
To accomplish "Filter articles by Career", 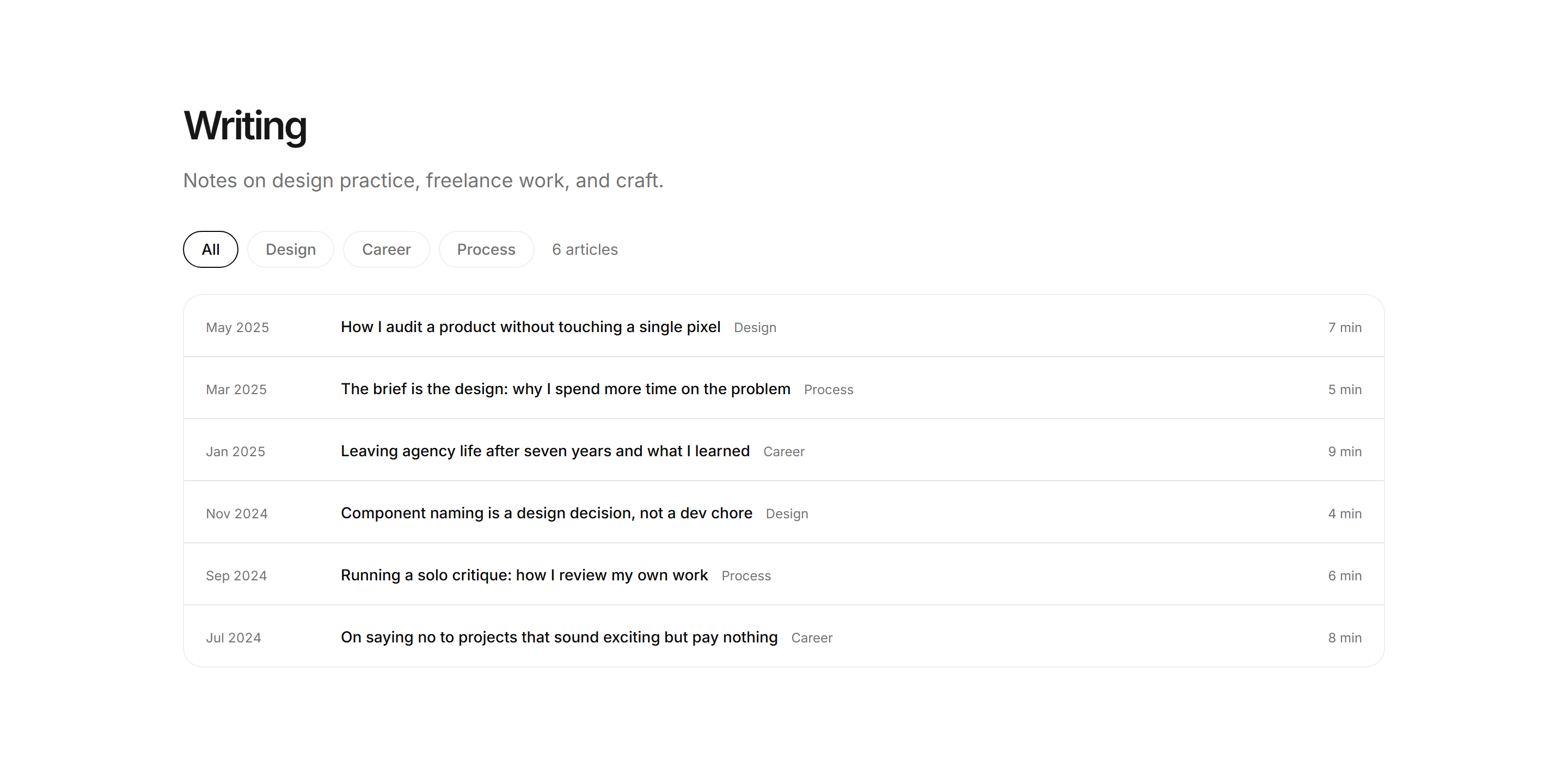I will click(x=386, y=249).
